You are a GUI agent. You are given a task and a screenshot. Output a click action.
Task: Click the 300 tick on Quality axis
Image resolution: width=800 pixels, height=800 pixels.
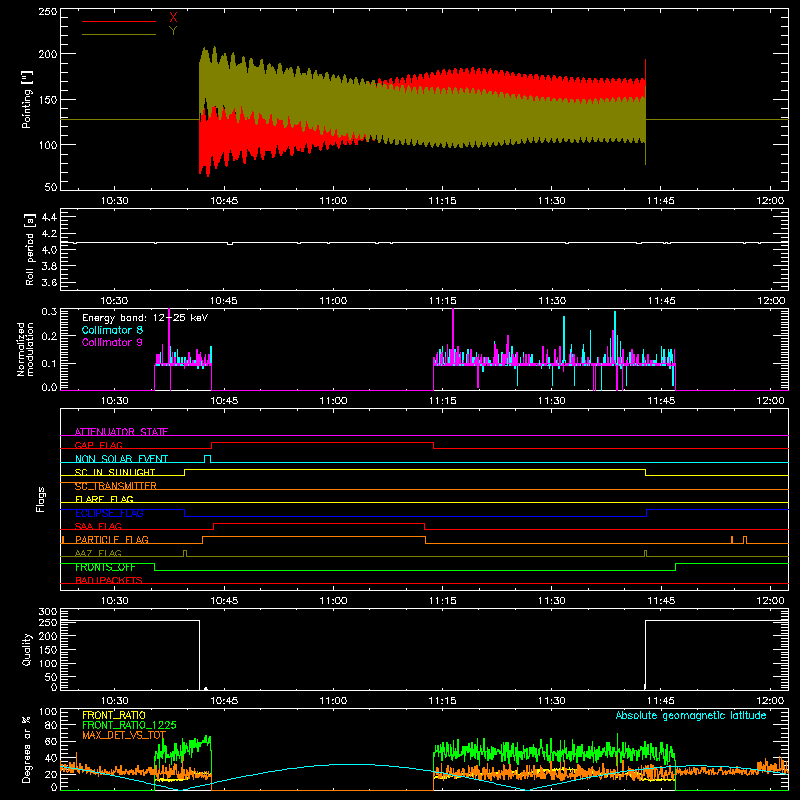48,612
